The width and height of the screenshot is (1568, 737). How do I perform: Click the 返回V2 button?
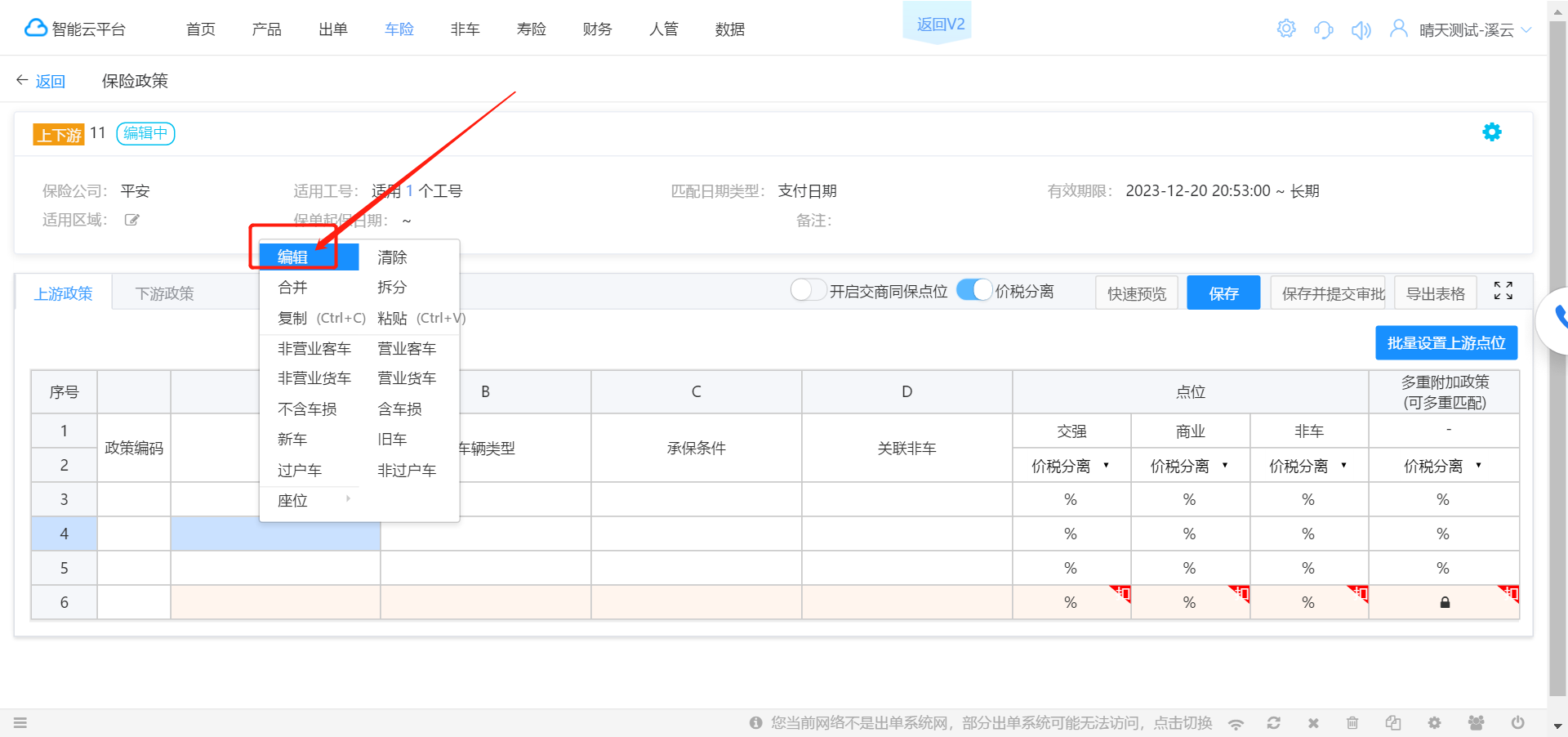point(938,23)
